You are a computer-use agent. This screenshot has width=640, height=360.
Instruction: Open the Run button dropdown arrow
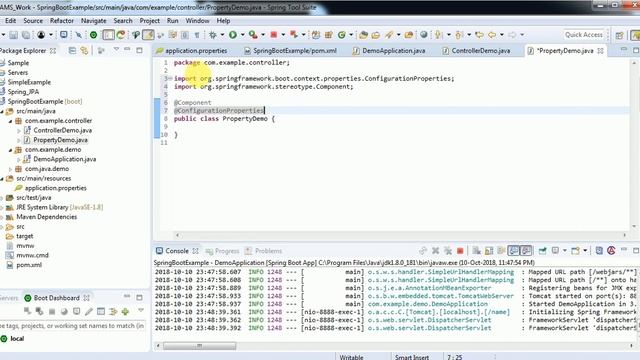pyautogui.click(x=242, y=35)
